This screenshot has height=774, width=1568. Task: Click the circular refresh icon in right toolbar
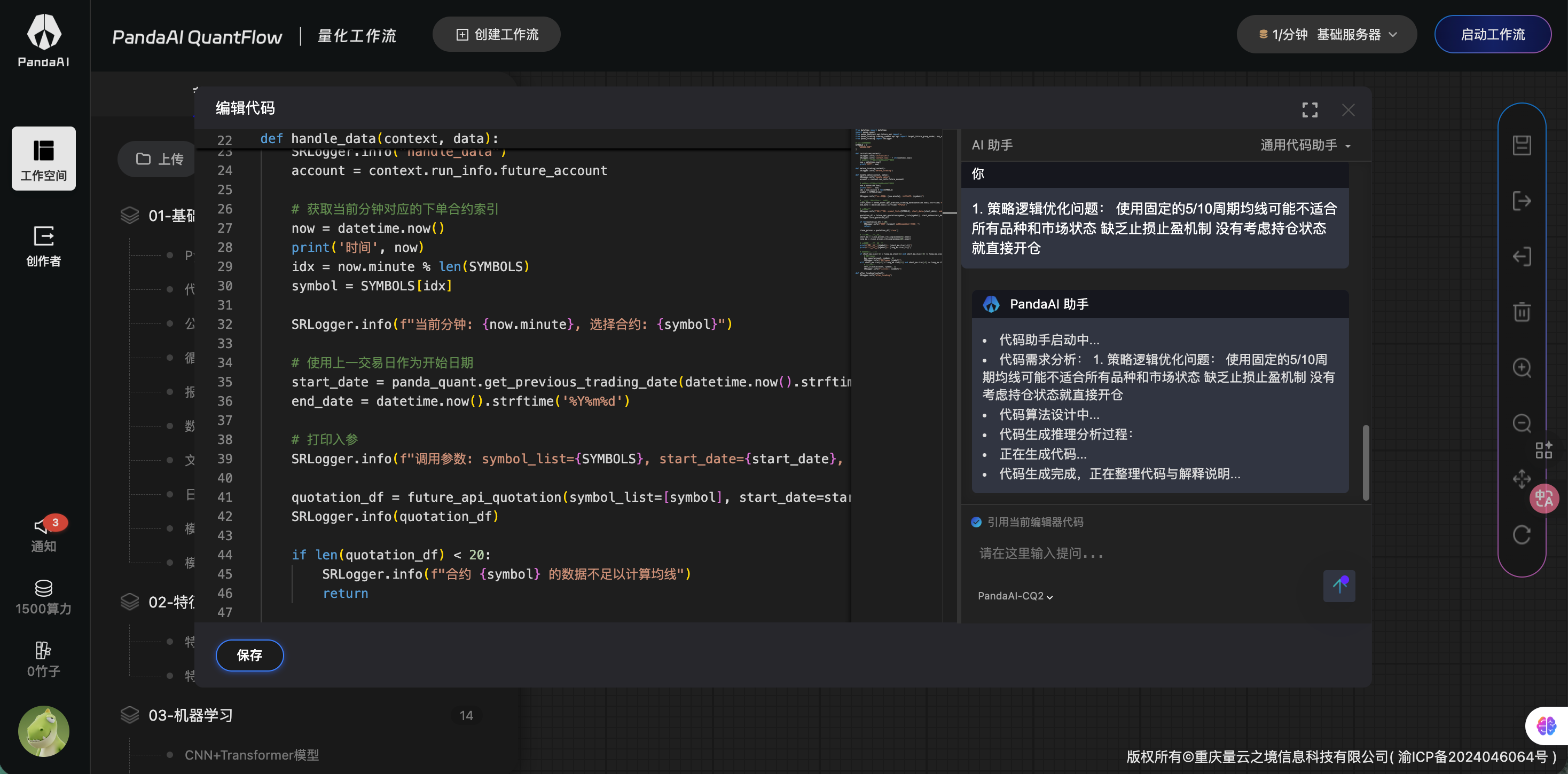[1522, 535]
